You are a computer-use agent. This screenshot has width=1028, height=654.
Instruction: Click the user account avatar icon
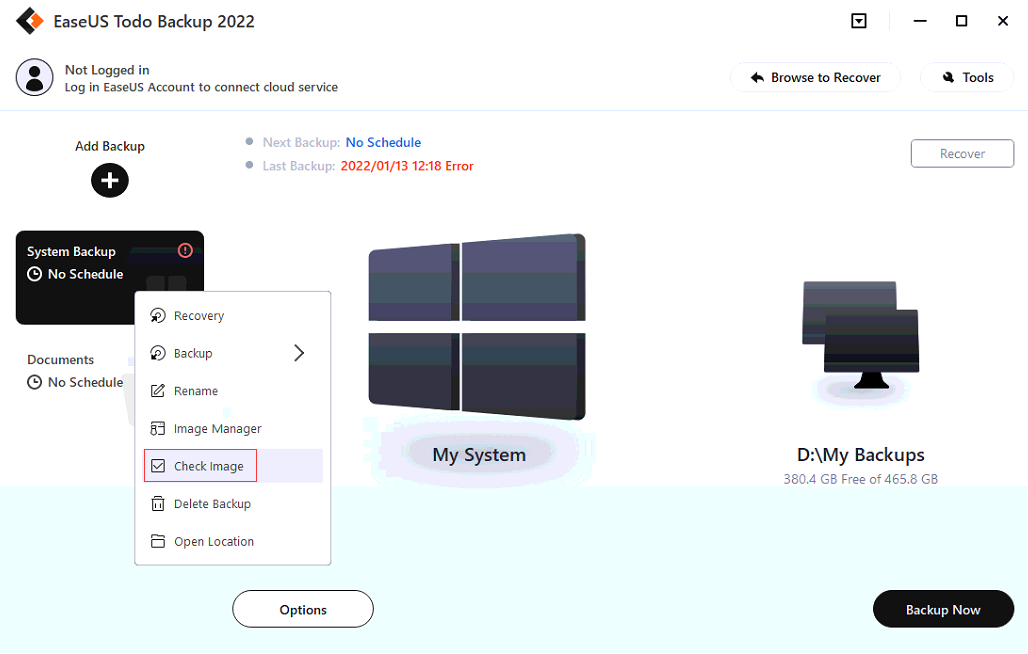34,77
